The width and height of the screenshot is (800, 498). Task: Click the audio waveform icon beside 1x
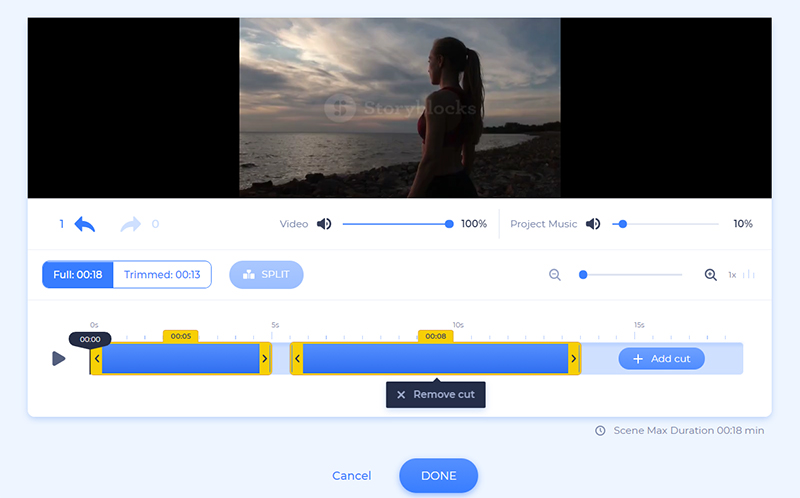pos(749,275)
